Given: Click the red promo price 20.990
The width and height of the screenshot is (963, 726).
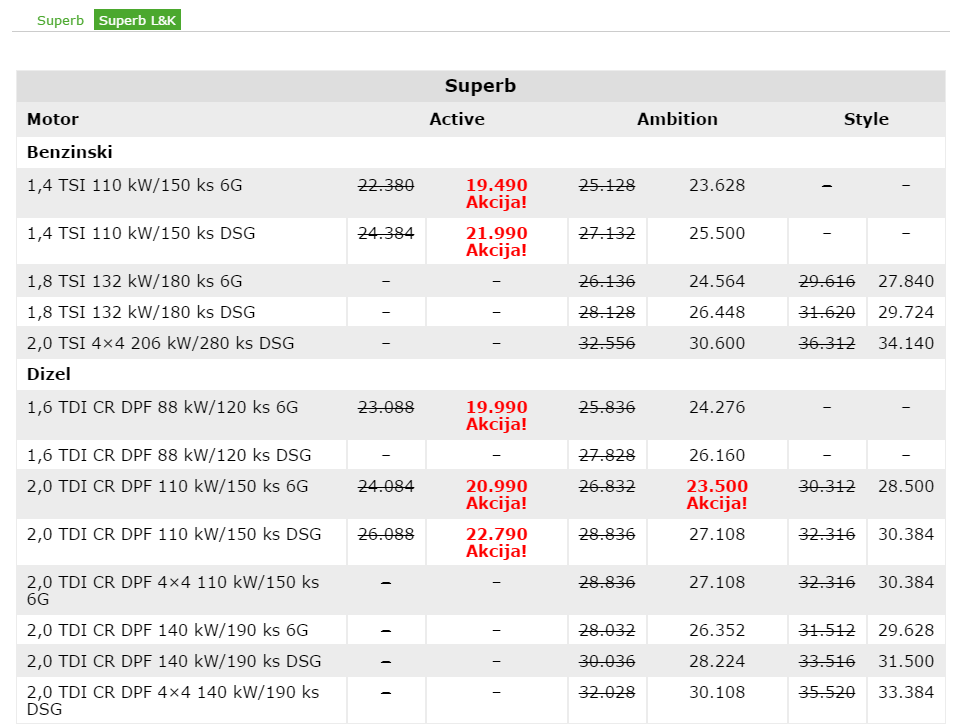Looking at the screenshot, I should [496, 486].
